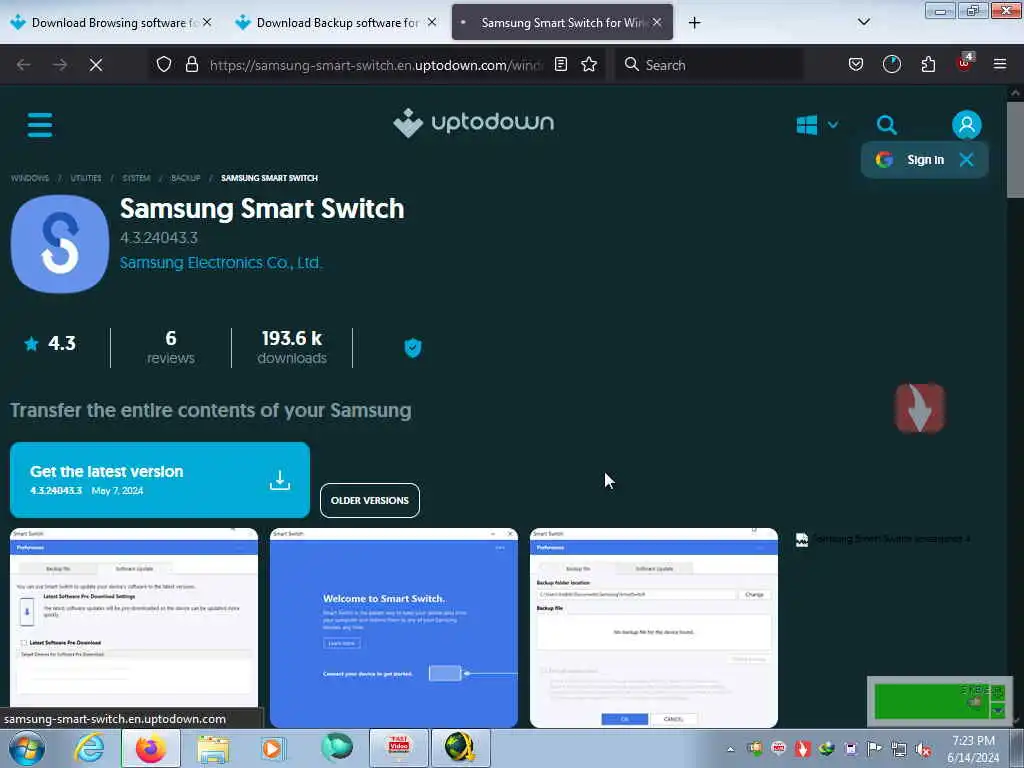The height and width of the screenshot is (768, 1024).
Task: Click the blue security shield badge
Action: pyautogui.click(x=413, y=347)
